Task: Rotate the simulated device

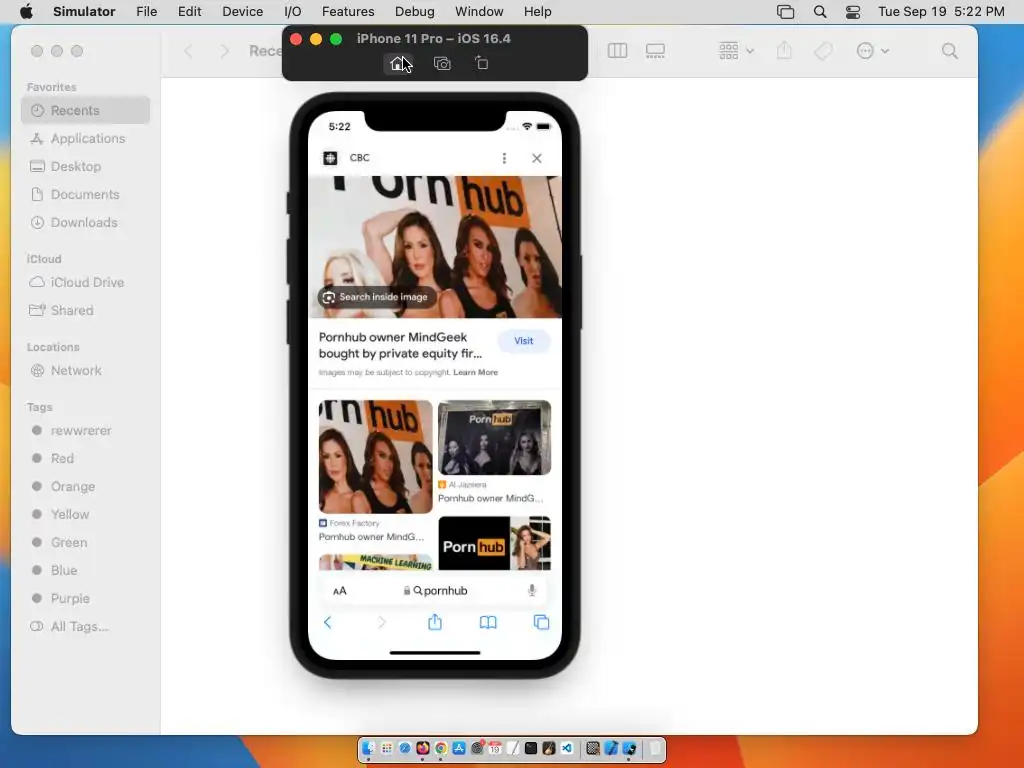Action: pyautogui.click(x=481, y=63)
